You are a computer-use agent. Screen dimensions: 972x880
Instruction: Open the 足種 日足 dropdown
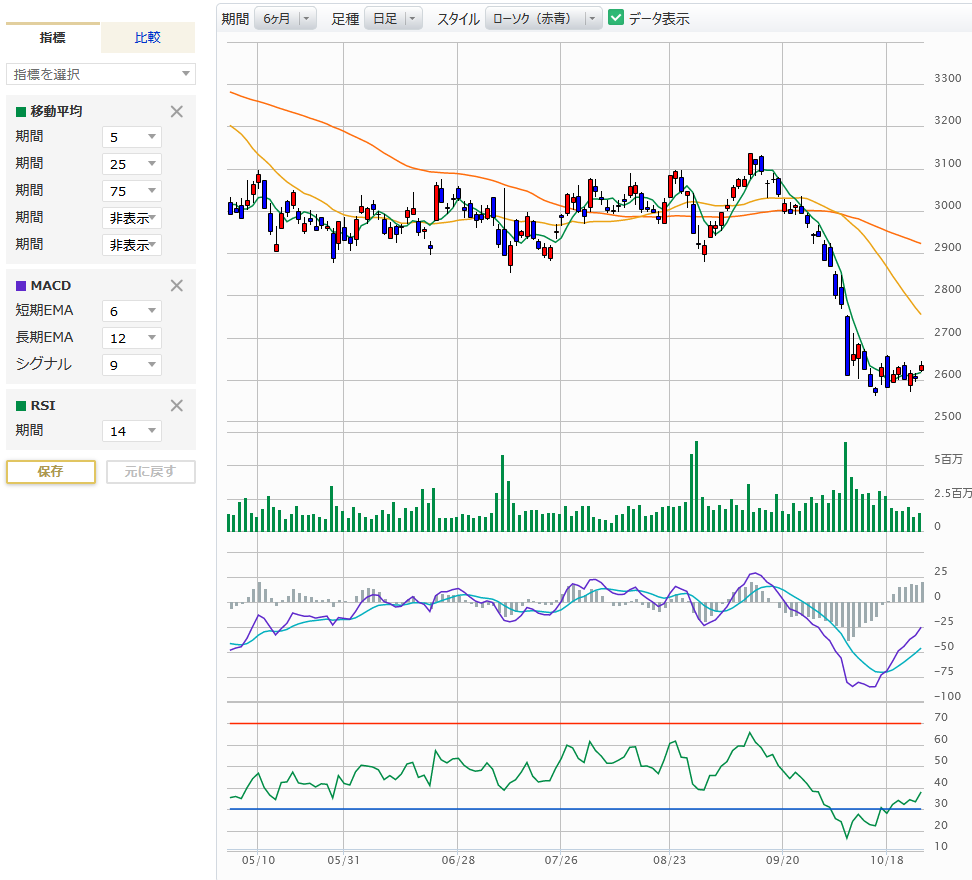click(x=393, y=19)
